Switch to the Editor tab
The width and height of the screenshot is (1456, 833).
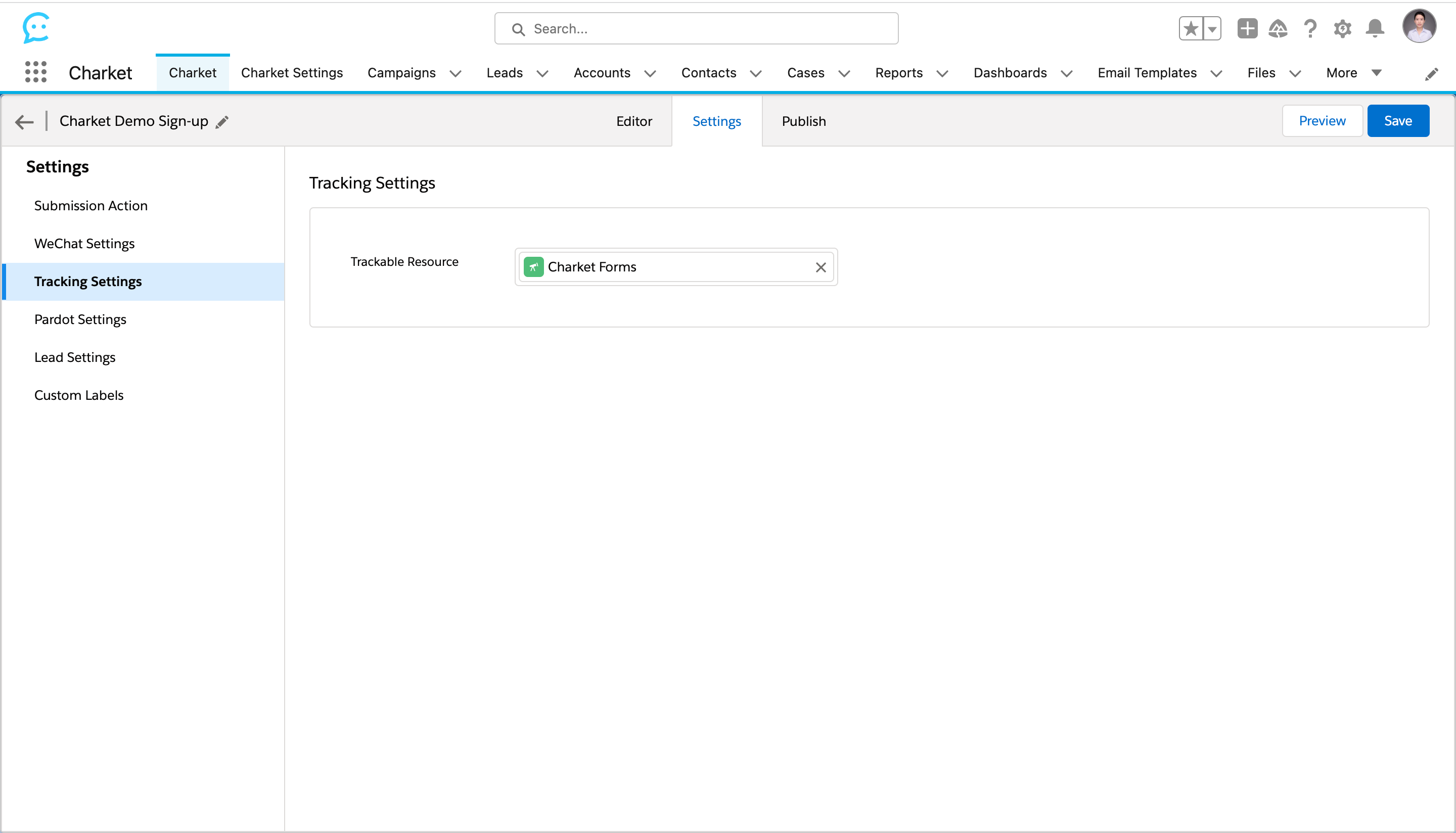point(634,121)
